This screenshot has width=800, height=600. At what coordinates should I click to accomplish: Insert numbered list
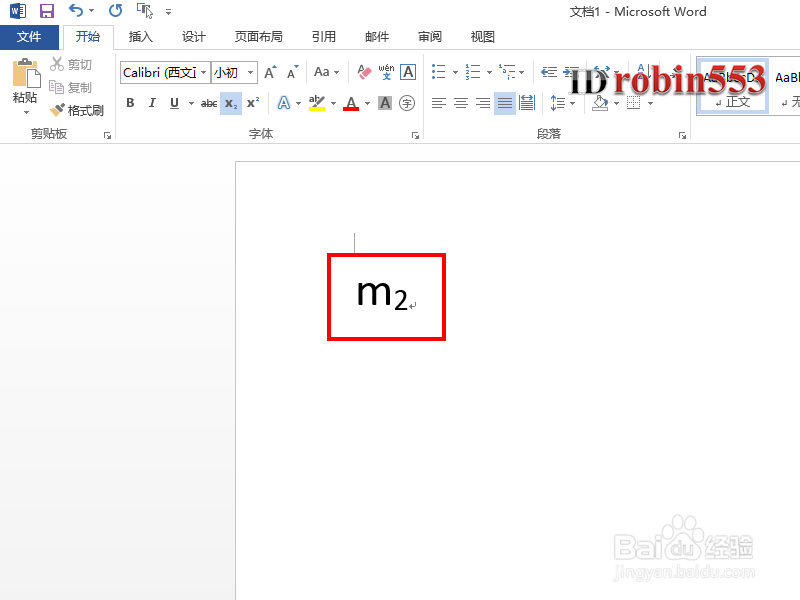tap(473, 72)
